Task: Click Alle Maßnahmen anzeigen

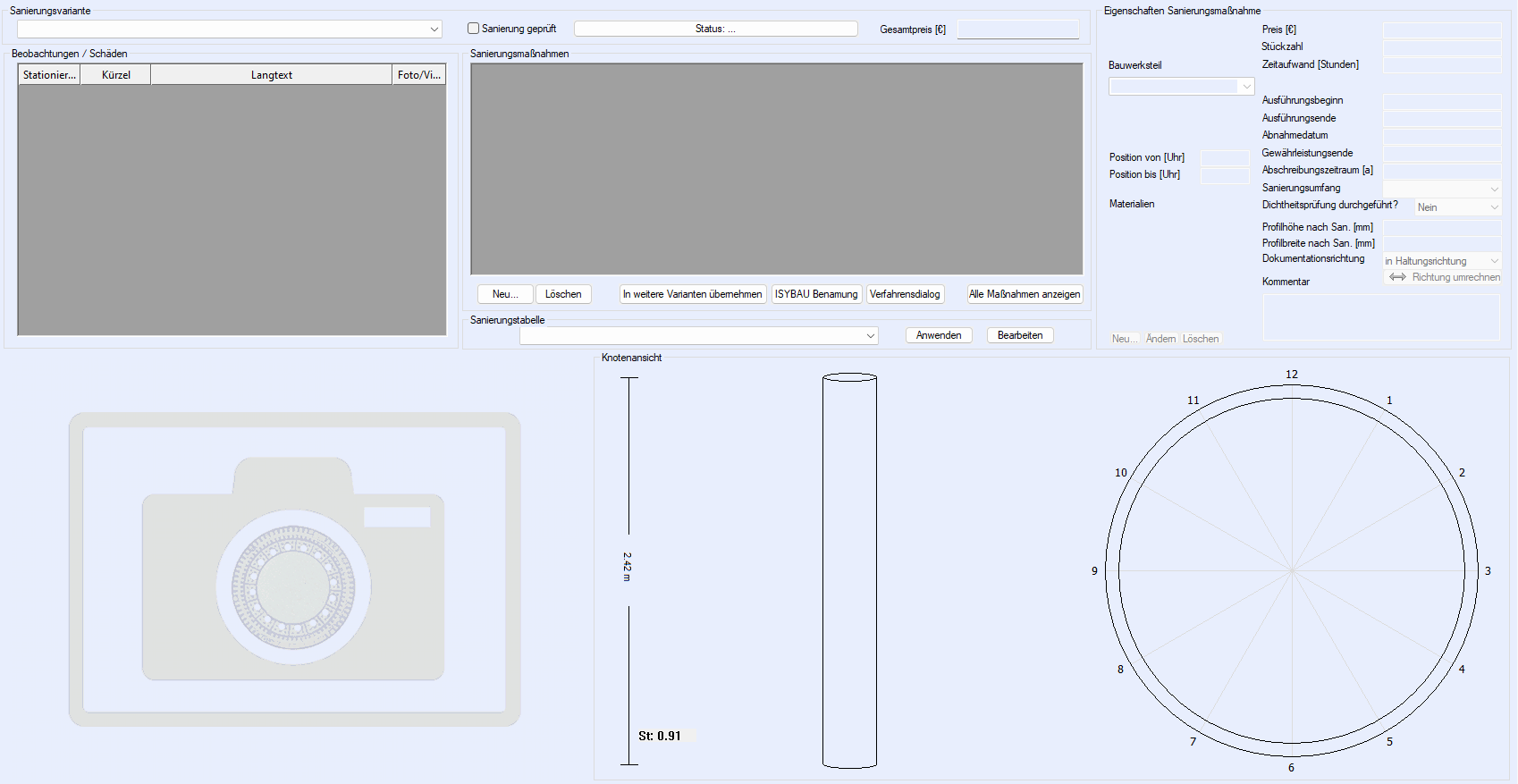Action: 1025,294
